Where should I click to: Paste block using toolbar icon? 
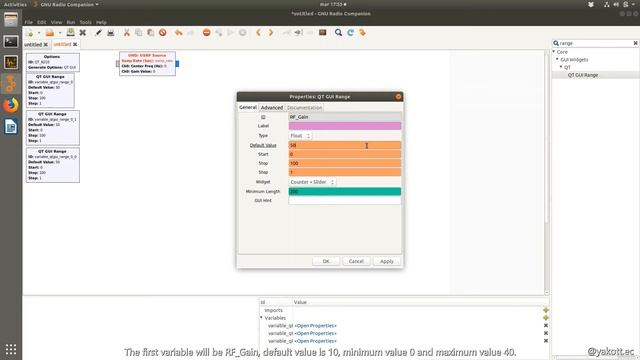click(151, 33)
